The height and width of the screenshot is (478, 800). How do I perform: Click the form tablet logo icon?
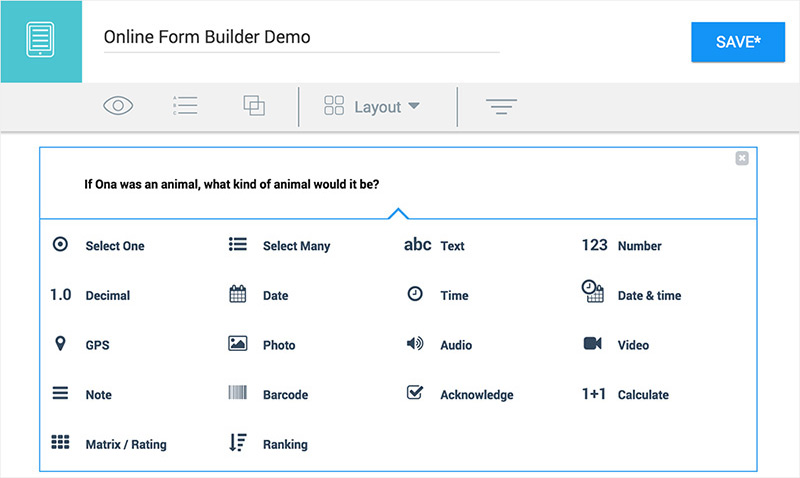click(x=41, y=40)
